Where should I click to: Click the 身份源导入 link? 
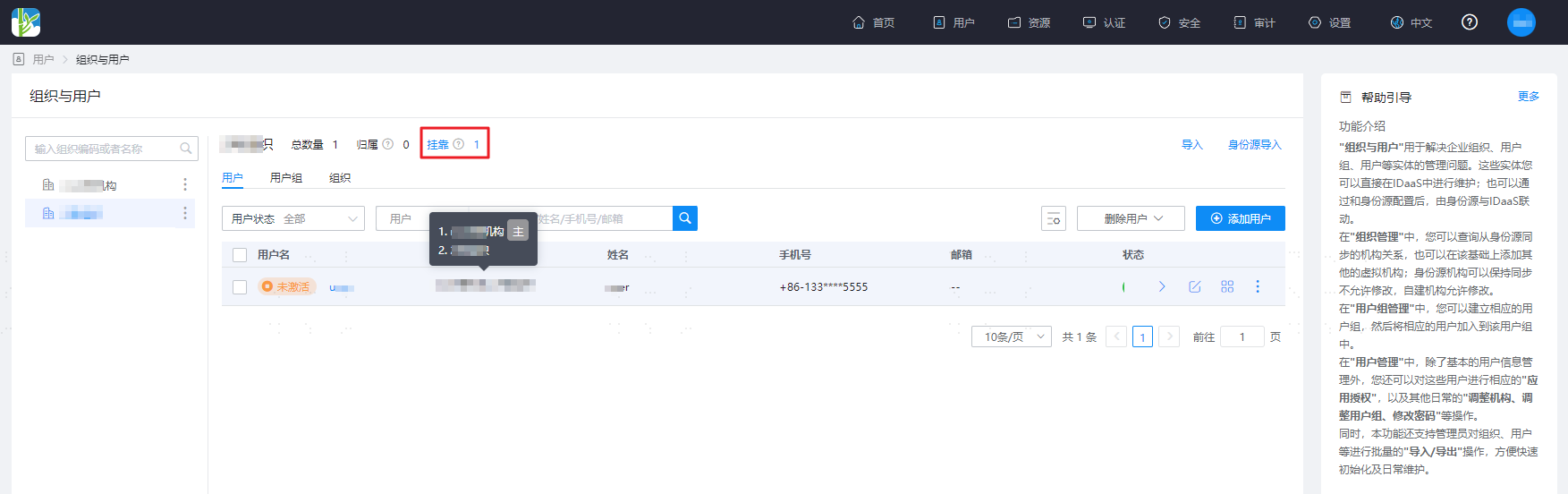[x=1254, y=144]
